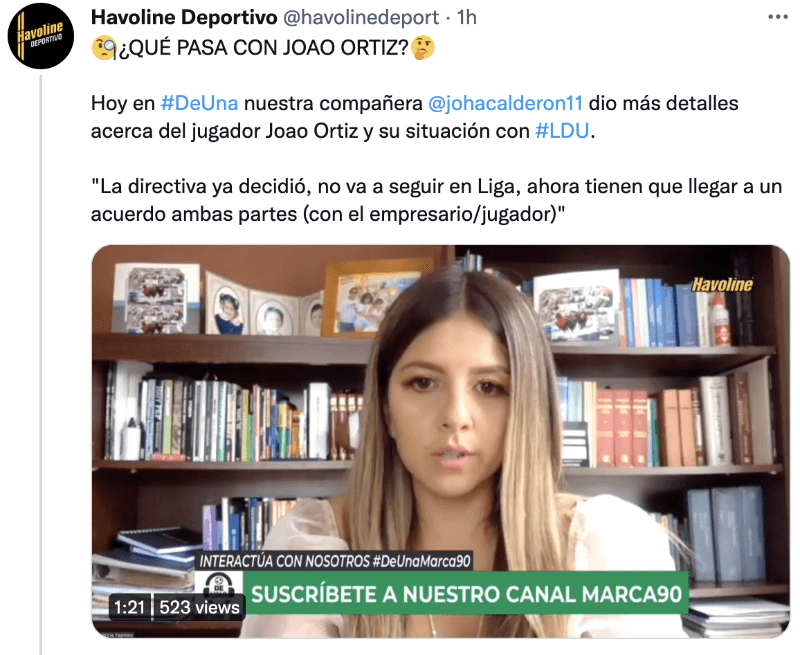Click the quoted directiva statement text
Image resolution: width=800 pixels, height=655 pixels.
click(x=436, y=200)
